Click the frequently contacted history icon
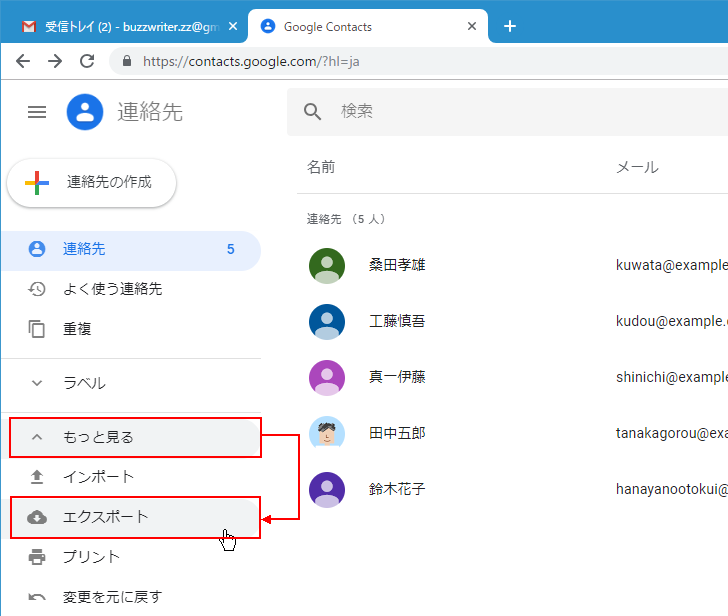Viewport: 728px width, 616px height. click(37, 289)
